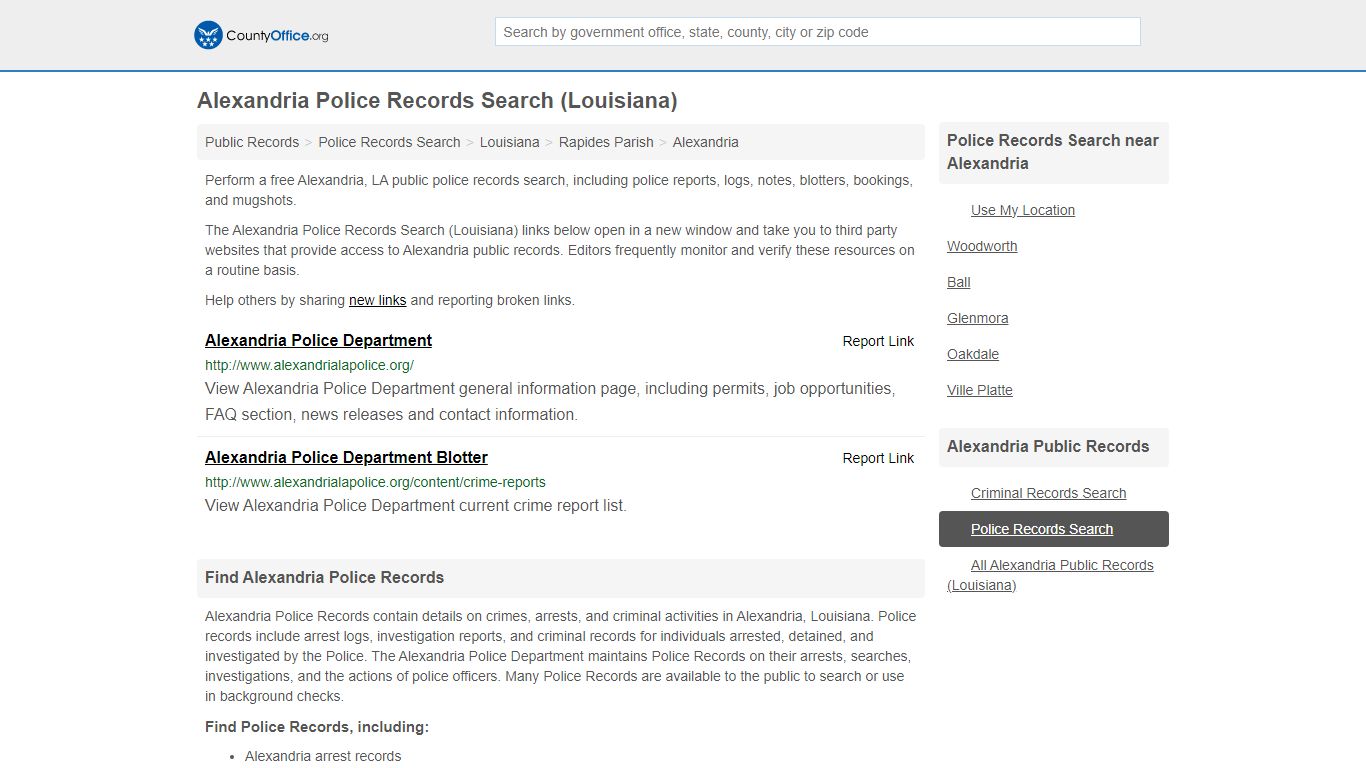Go to Louisiana breadcrumb
The width and height of the screenshot is (1366, 768).
pos(509,142)
